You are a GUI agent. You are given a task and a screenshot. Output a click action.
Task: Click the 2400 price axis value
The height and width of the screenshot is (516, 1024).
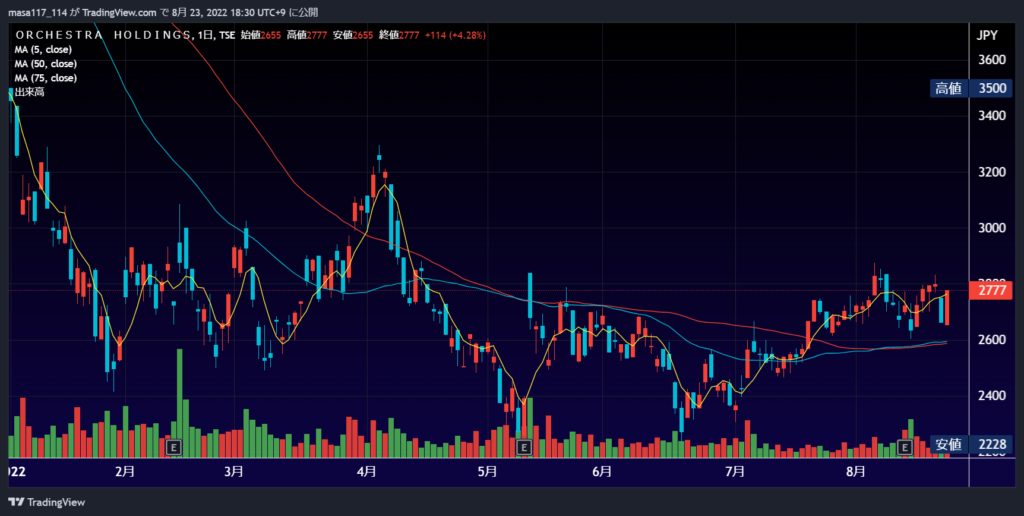click(991, 396)
